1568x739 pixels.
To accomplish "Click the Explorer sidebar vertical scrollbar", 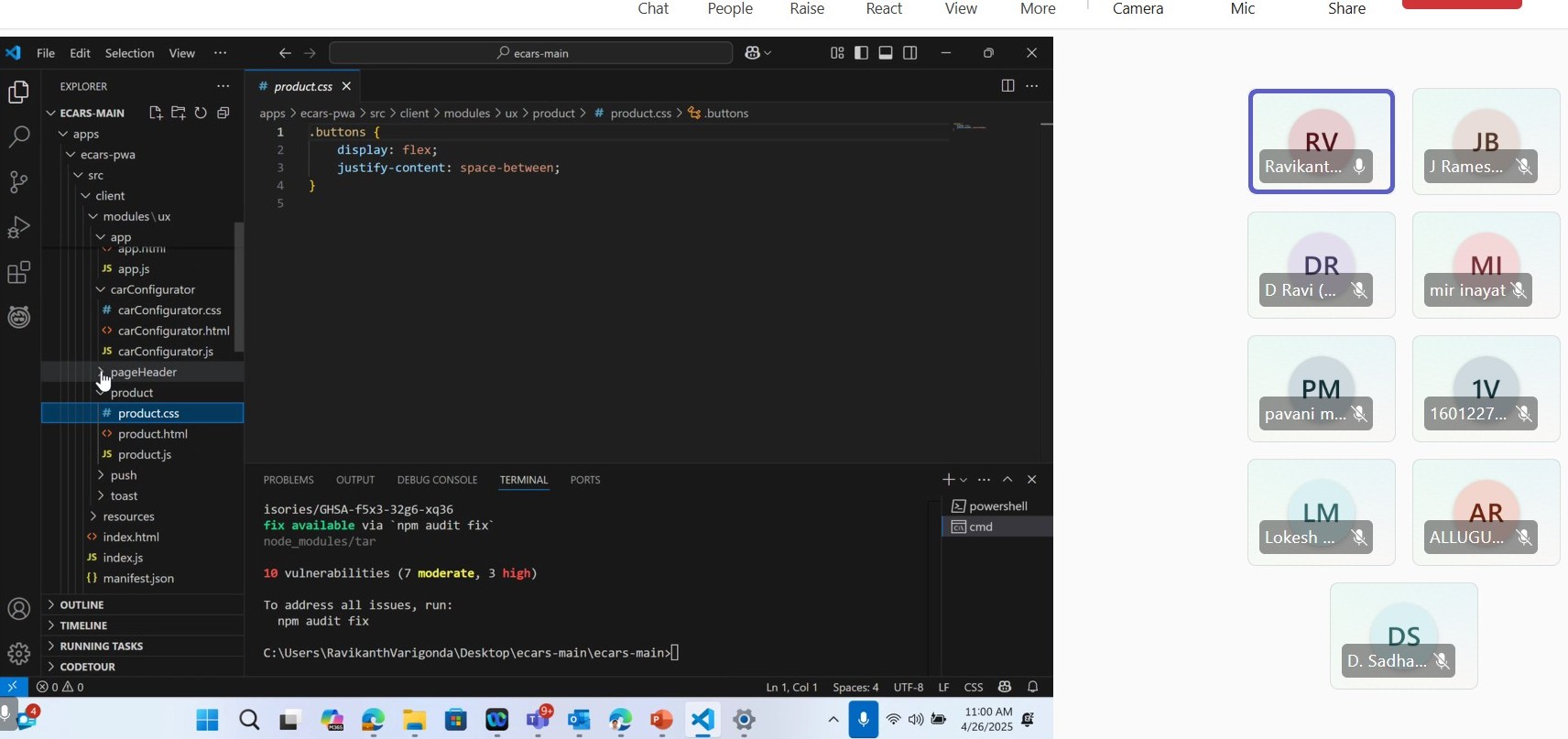I will pos(239,287).
